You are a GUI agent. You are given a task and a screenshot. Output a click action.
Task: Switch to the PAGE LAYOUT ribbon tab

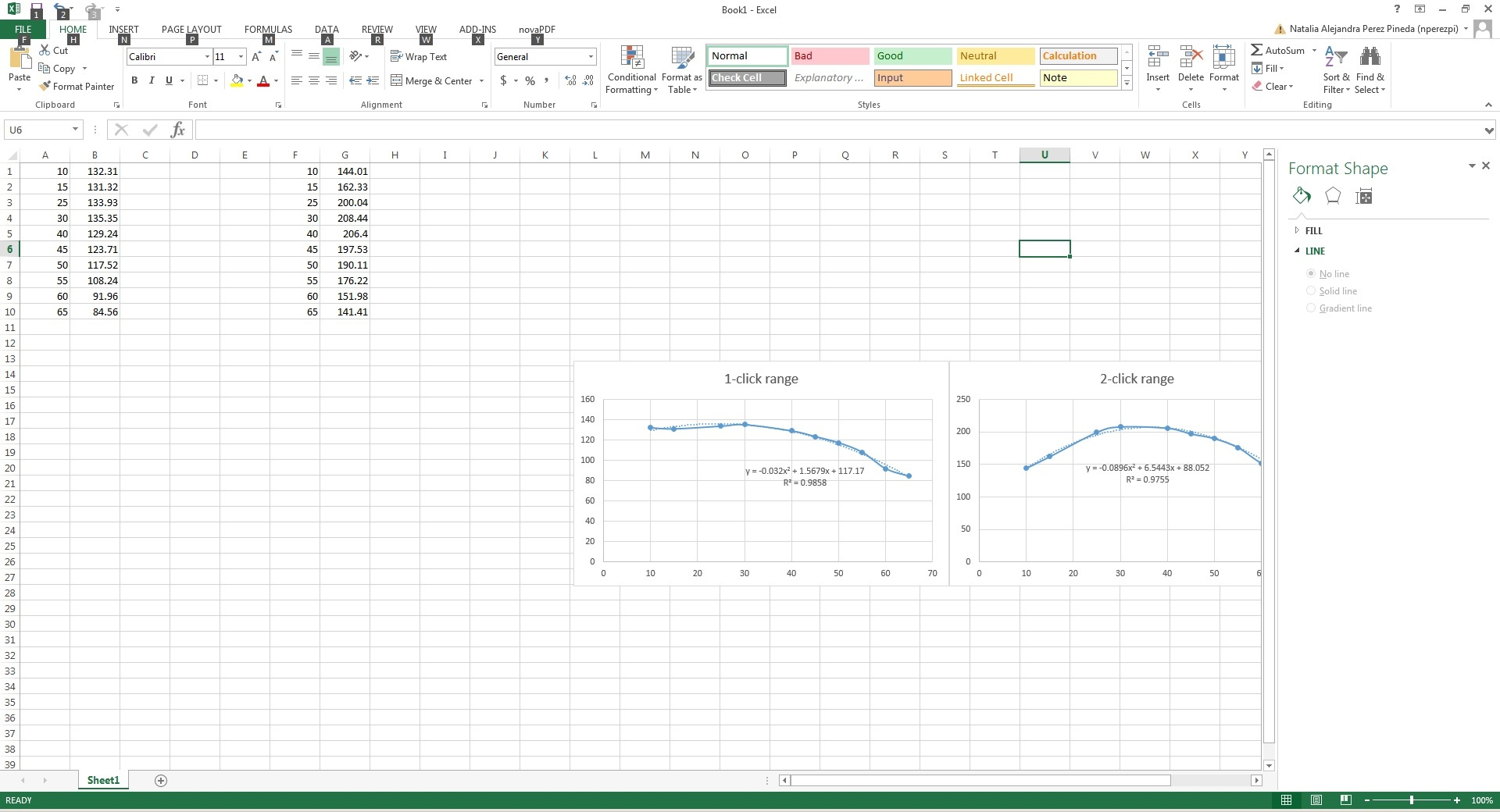pos(191,30)
